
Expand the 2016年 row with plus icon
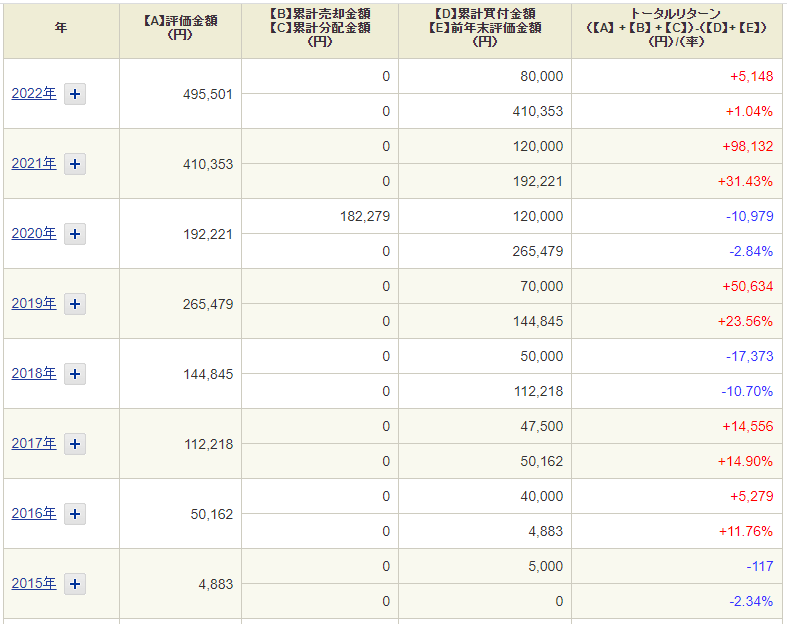75,514
